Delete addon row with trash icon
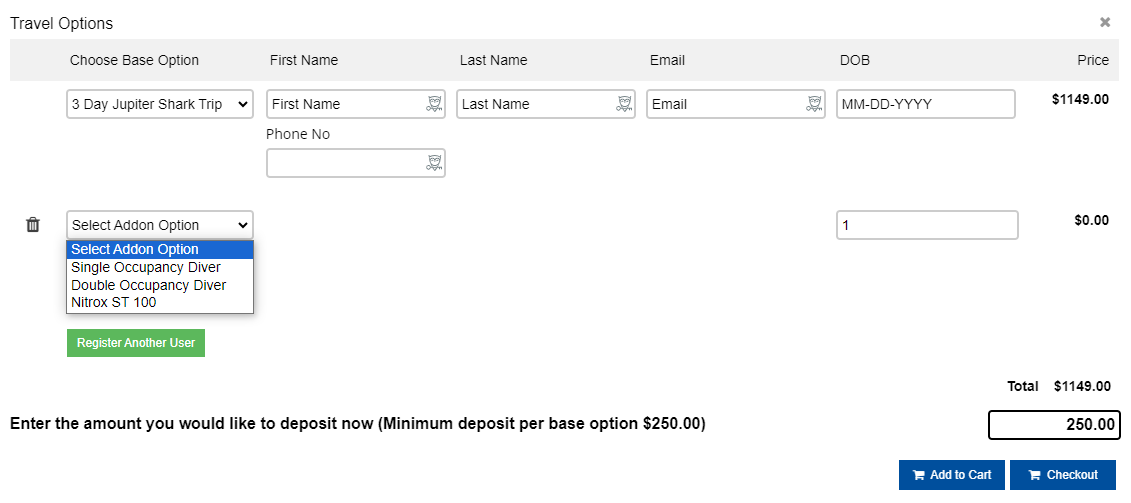Image resolution: width=1131 pixels, height=503 pixels. tap(33, 225)
